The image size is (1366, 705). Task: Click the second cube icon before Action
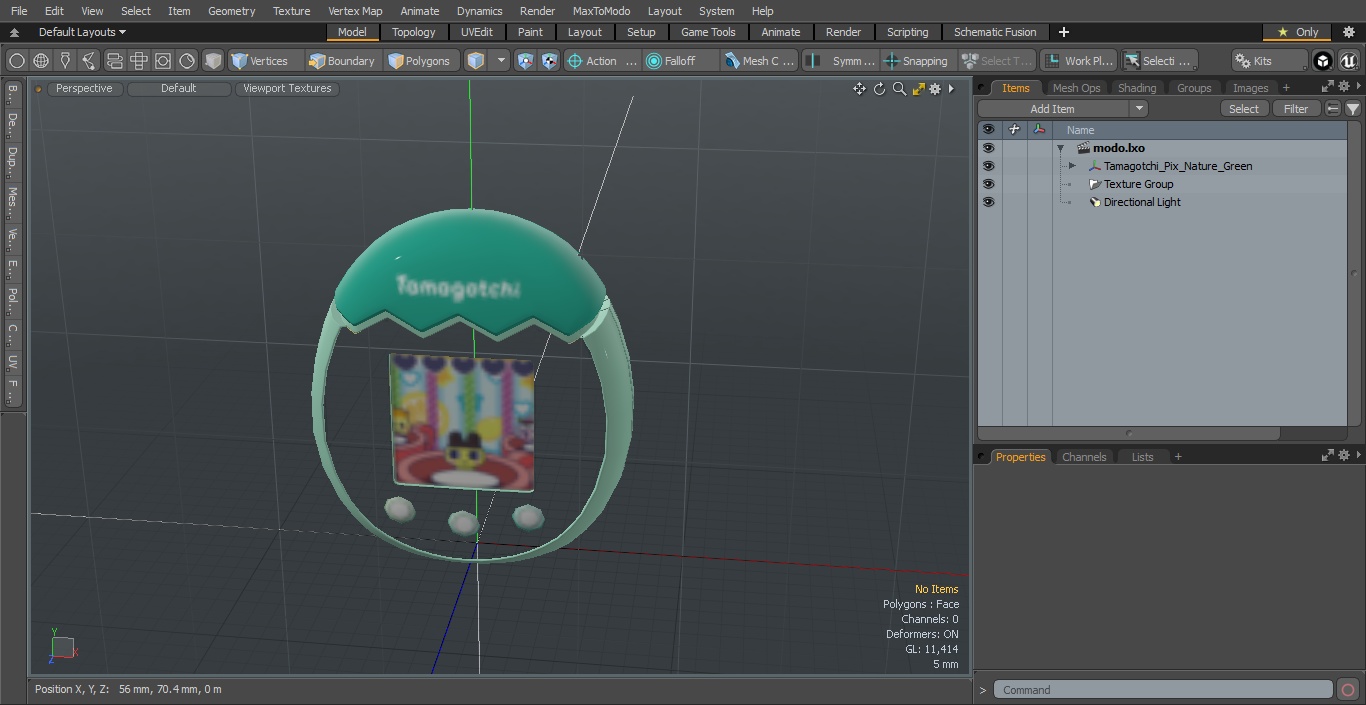tap(550, 61)
